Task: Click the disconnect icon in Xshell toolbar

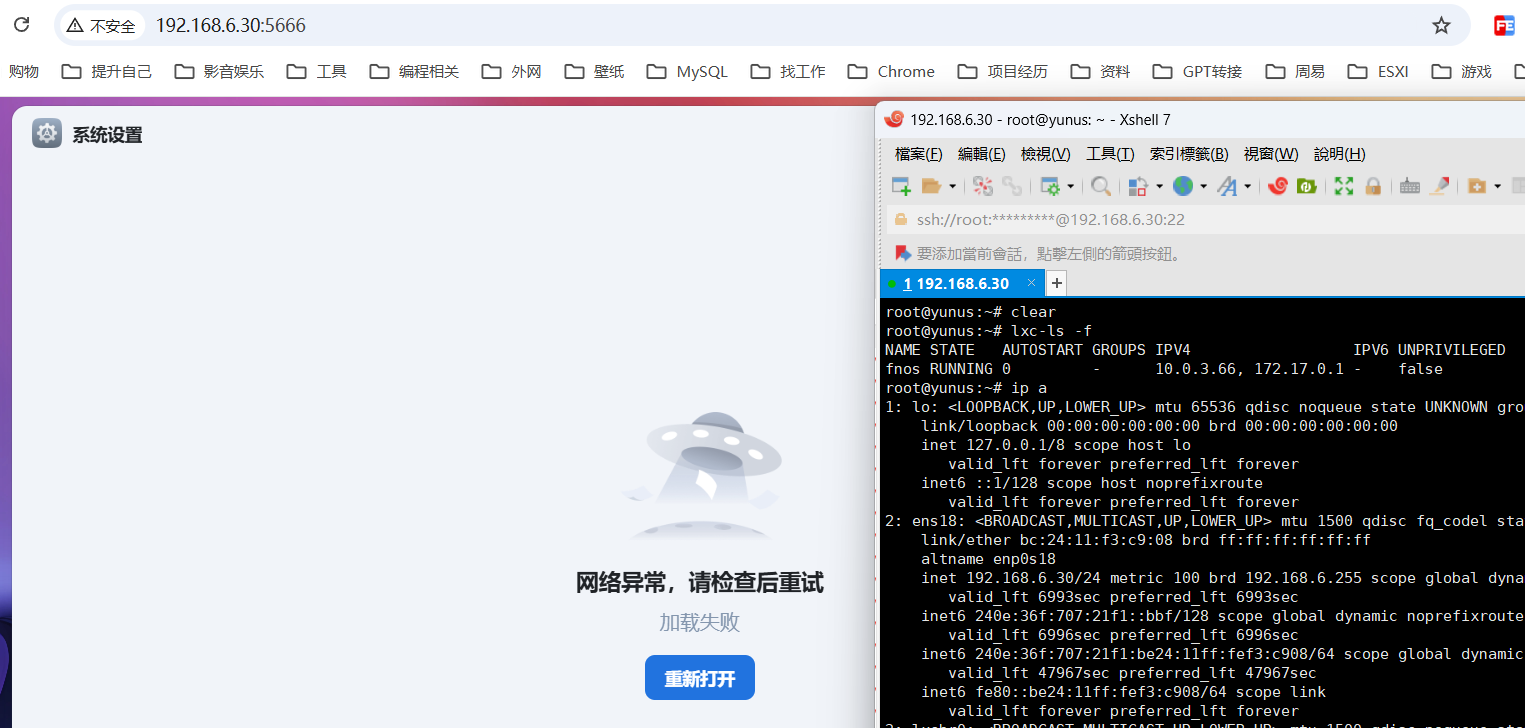Action: [x=983, y=186]
